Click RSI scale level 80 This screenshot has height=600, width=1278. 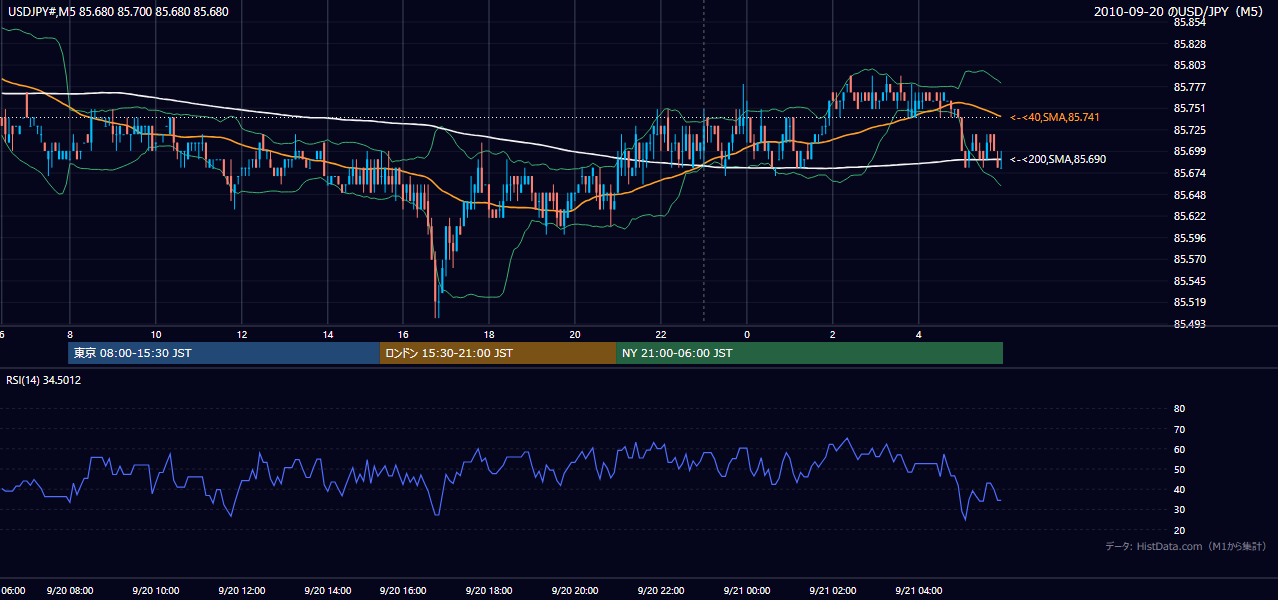[x=1179, y=409]
